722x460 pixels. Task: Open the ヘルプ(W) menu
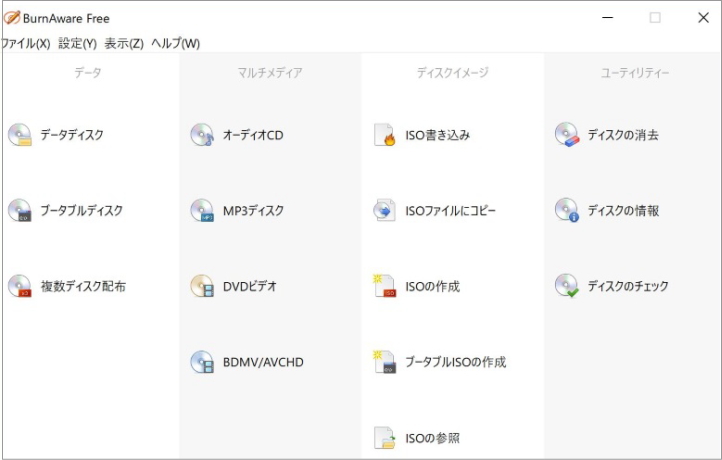tap(175, 44)
